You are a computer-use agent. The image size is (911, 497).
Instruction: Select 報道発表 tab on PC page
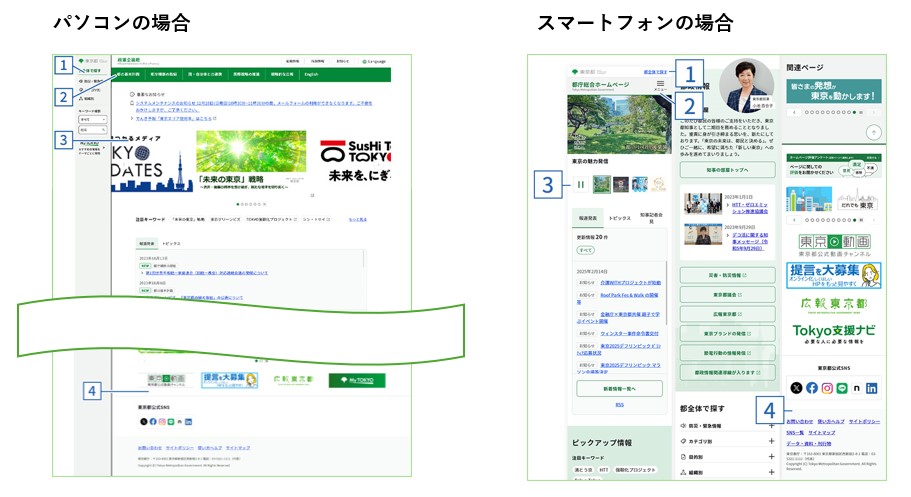[x=146, y=244]
